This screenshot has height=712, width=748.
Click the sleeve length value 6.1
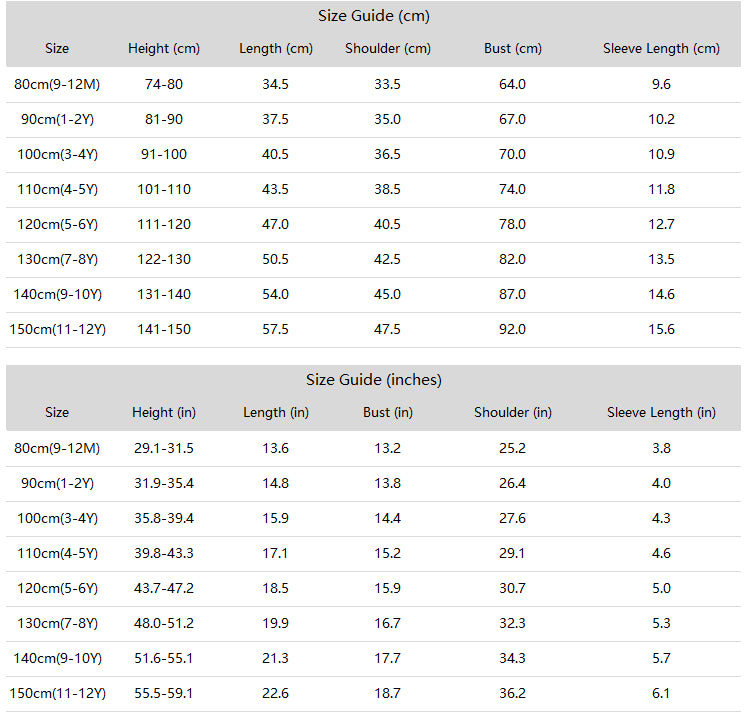tap(661, 693)
